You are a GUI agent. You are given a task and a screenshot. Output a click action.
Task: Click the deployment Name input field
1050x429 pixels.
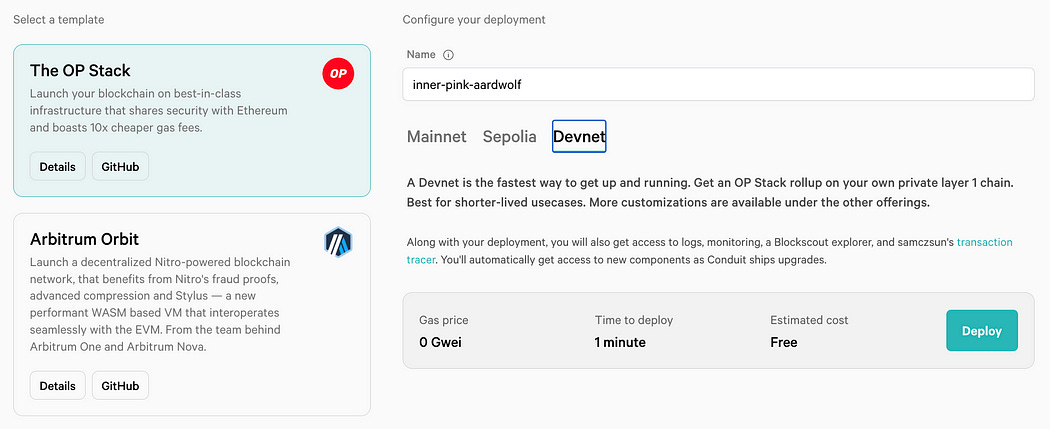pos(719,84)
